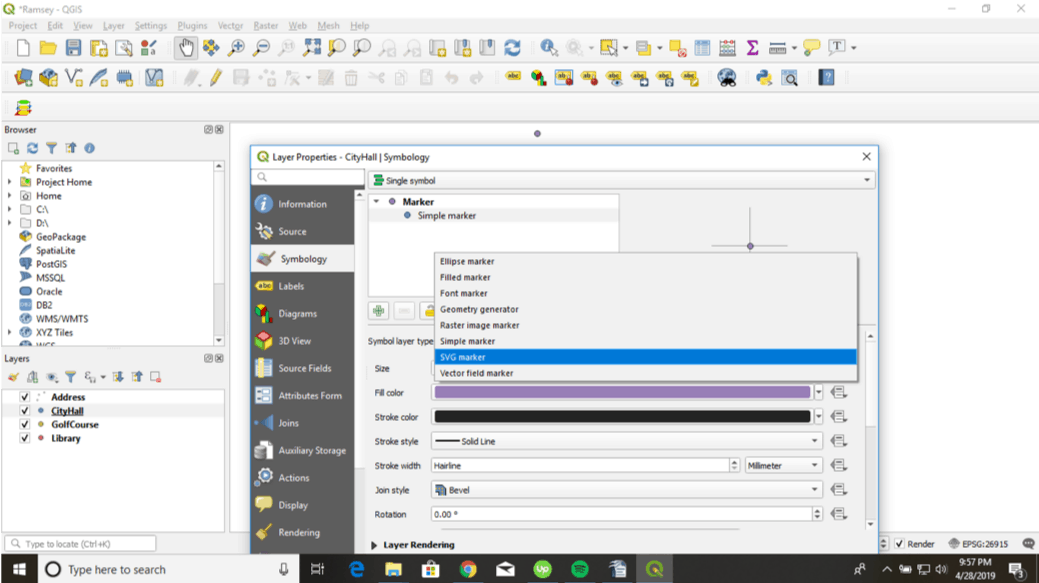1039x583 pixels.
Task: Add a symbol layer with plus button
Action: (x=379, y=311)
